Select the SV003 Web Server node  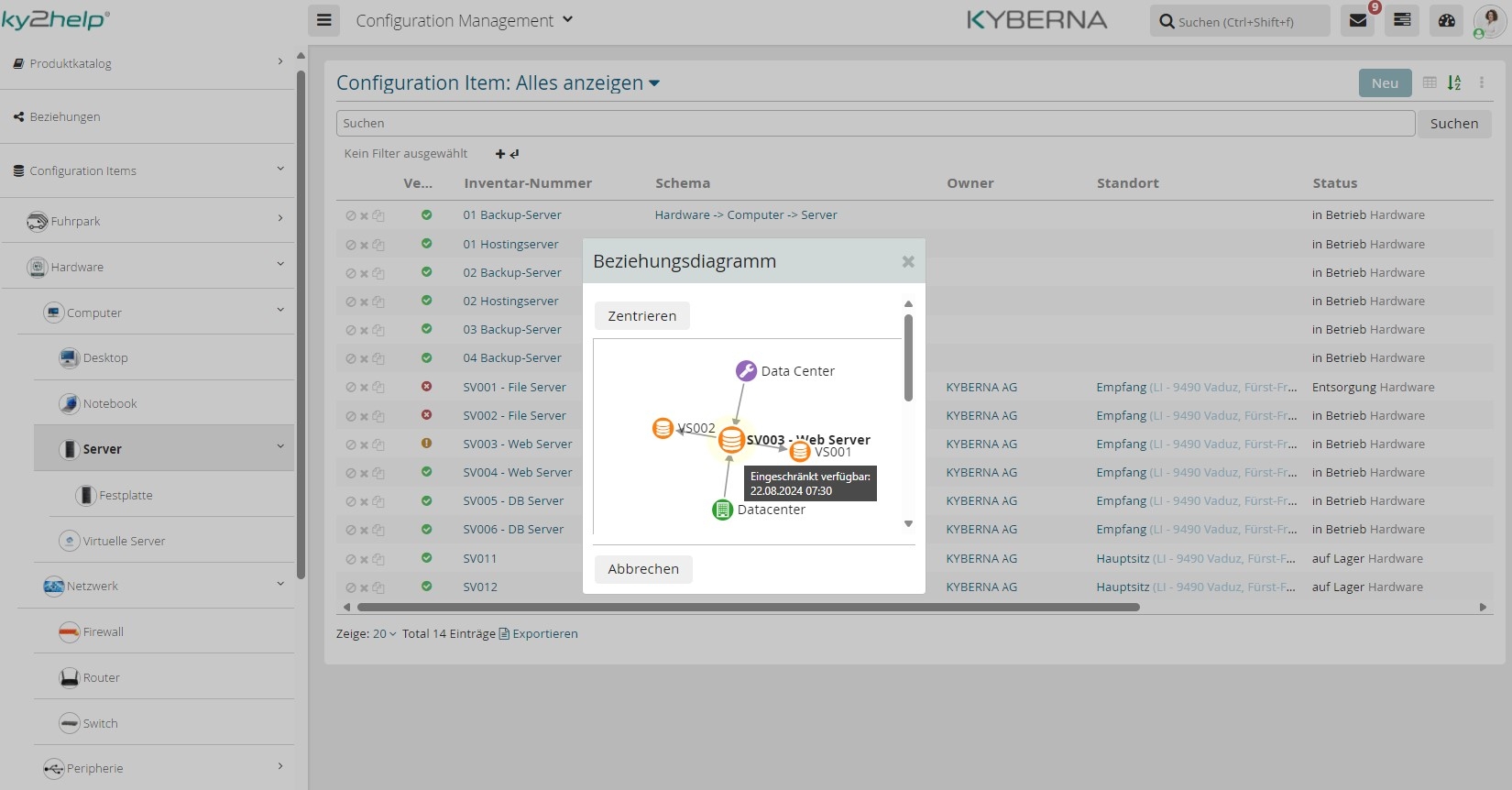point(731,440)
